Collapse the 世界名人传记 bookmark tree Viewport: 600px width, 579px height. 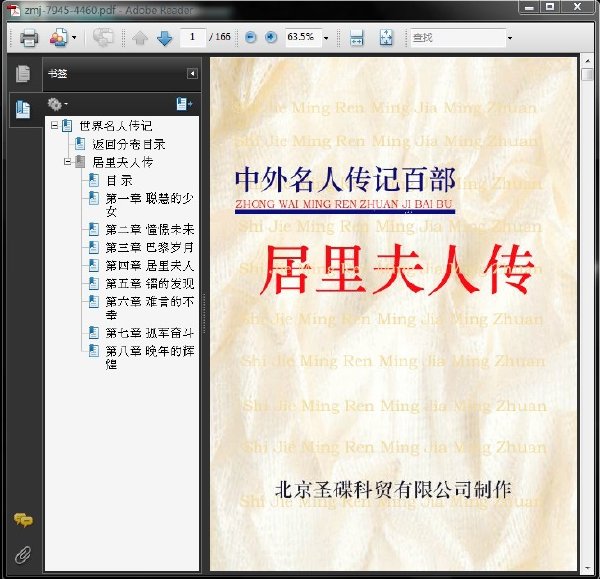pyautogui.click(x=55, y=126)
